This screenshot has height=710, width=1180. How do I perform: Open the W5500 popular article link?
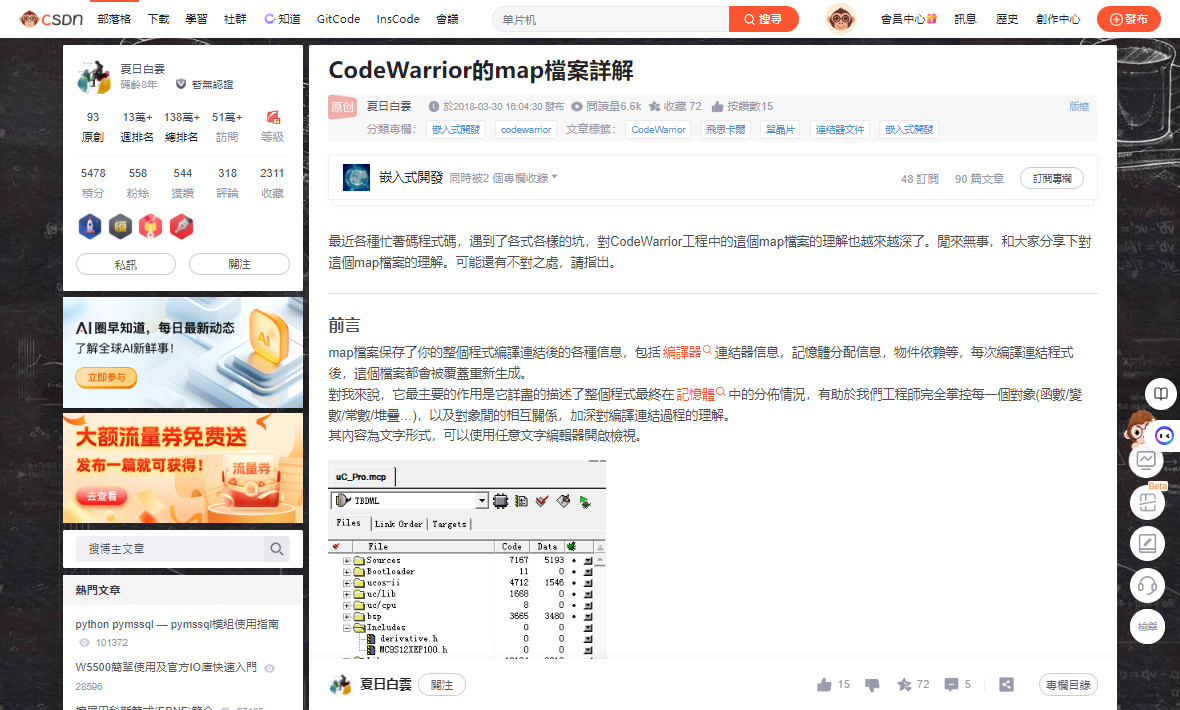tap(166, 667)
